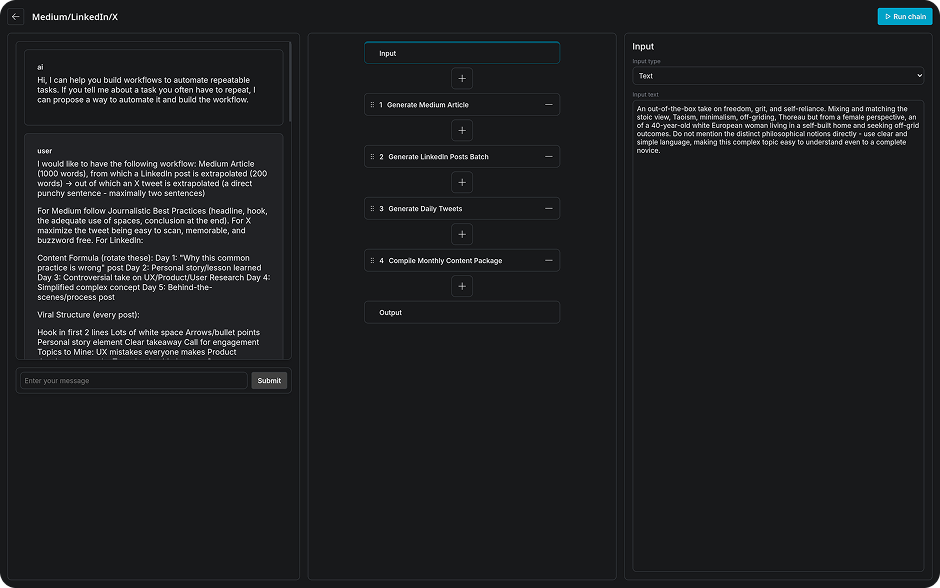The image size is (940, 588).
Task: Click the plus button below Generate LinkedIn Posts Batch
Action: [462, 182]
